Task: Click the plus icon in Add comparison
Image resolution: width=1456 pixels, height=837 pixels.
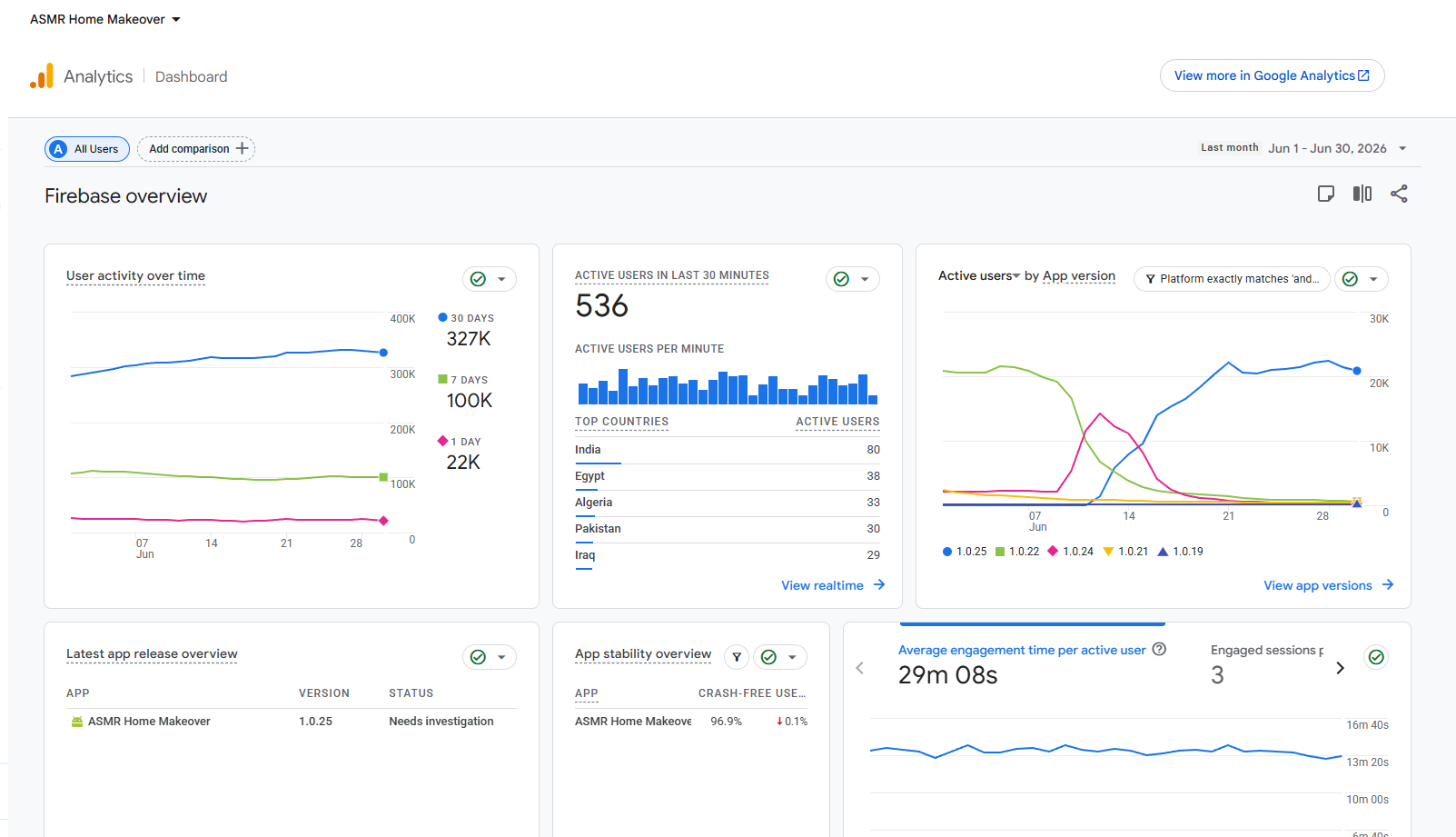Action: coord(242,148)
